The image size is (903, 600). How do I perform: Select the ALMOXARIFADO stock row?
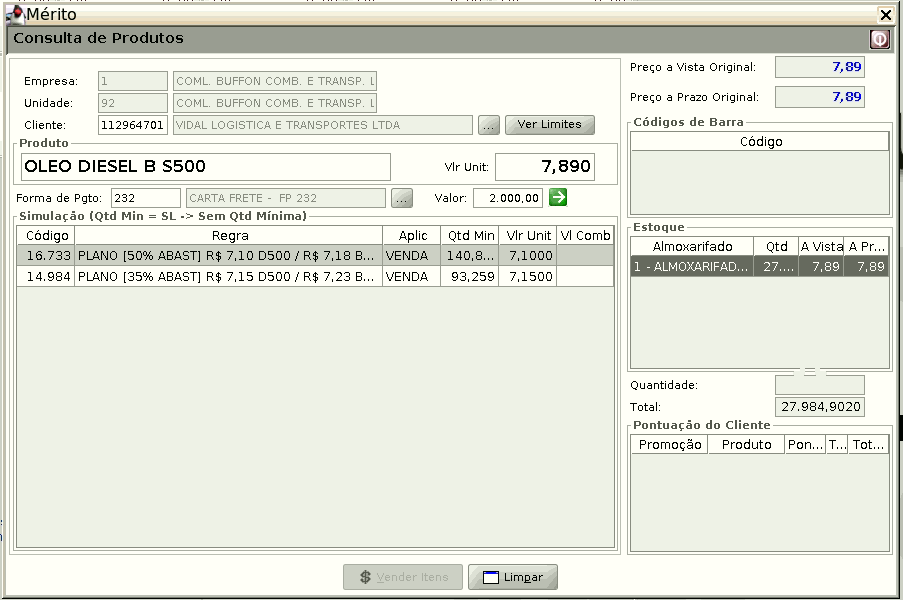[758, 266]
